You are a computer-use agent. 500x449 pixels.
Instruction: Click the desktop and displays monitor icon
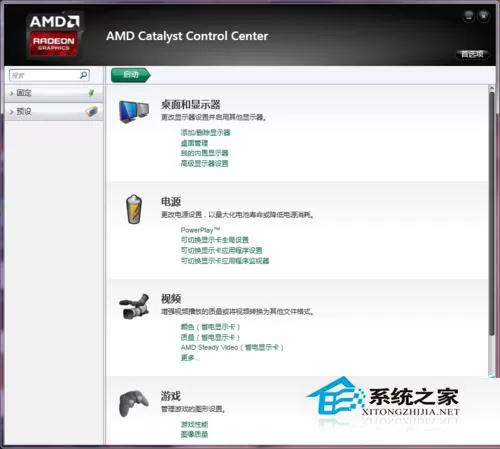click(x=134, y=111)
